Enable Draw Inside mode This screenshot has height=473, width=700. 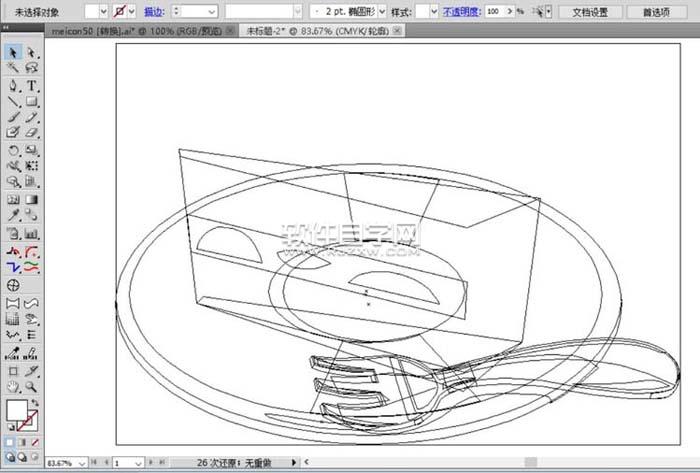(35, 457)
